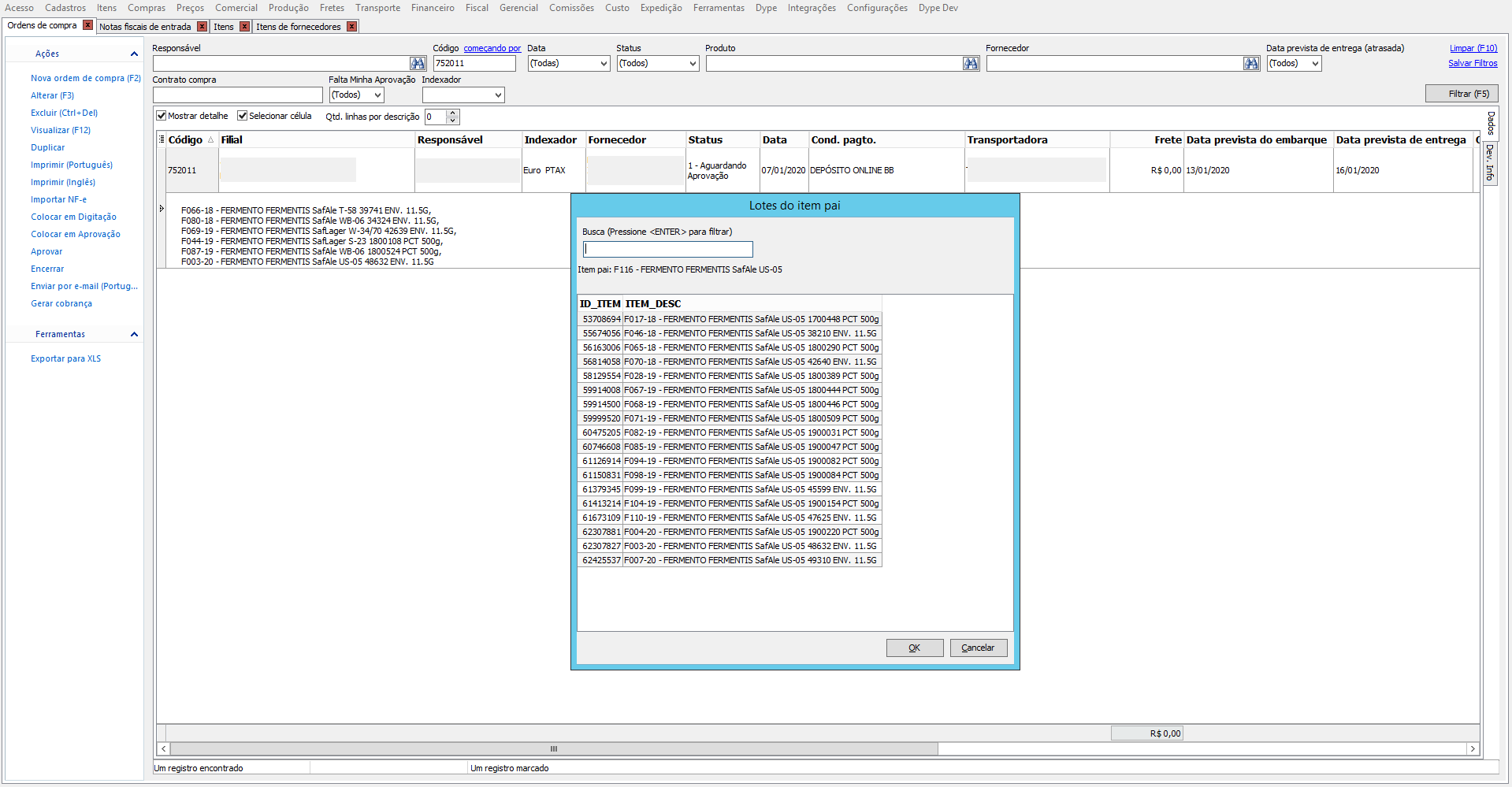The height and width of the screenshot is (787, 1512).
Task: Collapse the Ações panel
Action: pos(134,54)
